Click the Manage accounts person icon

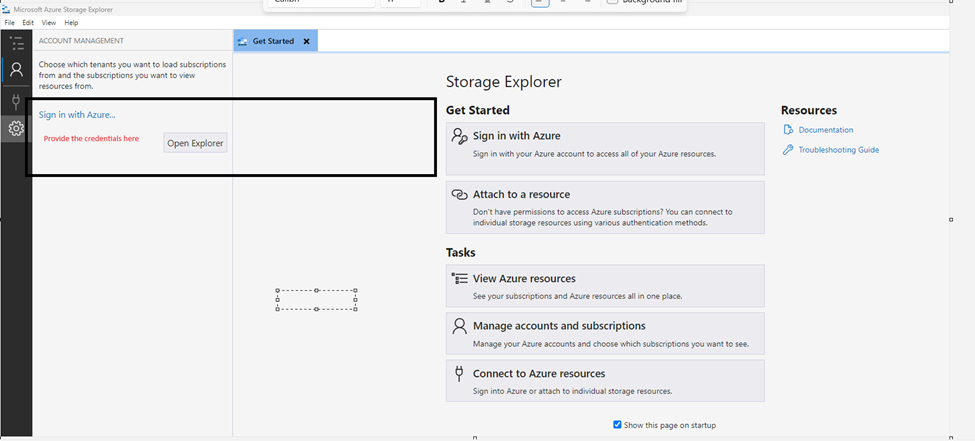tap(460, 327)
